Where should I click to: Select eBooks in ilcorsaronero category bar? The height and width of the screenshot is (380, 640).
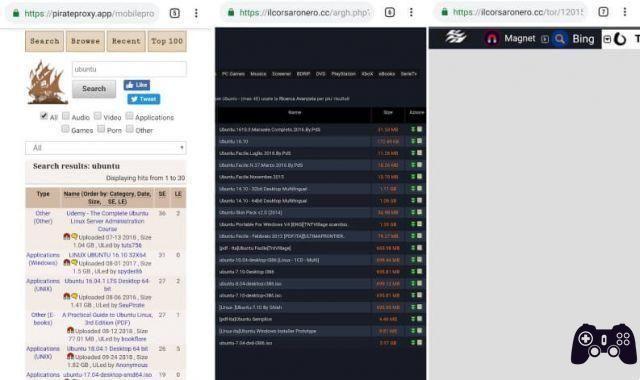(387, 74)
